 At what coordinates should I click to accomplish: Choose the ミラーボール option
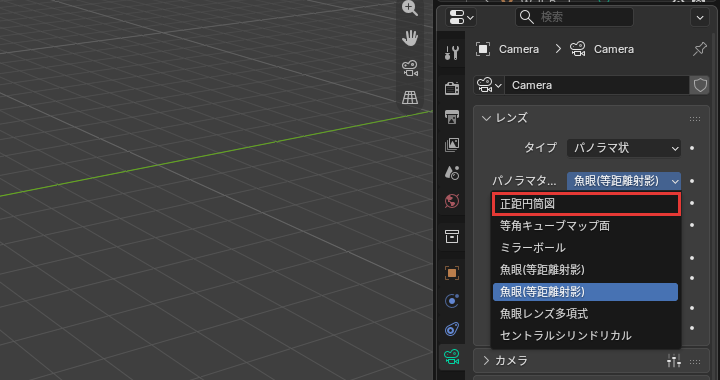(585, 248)
